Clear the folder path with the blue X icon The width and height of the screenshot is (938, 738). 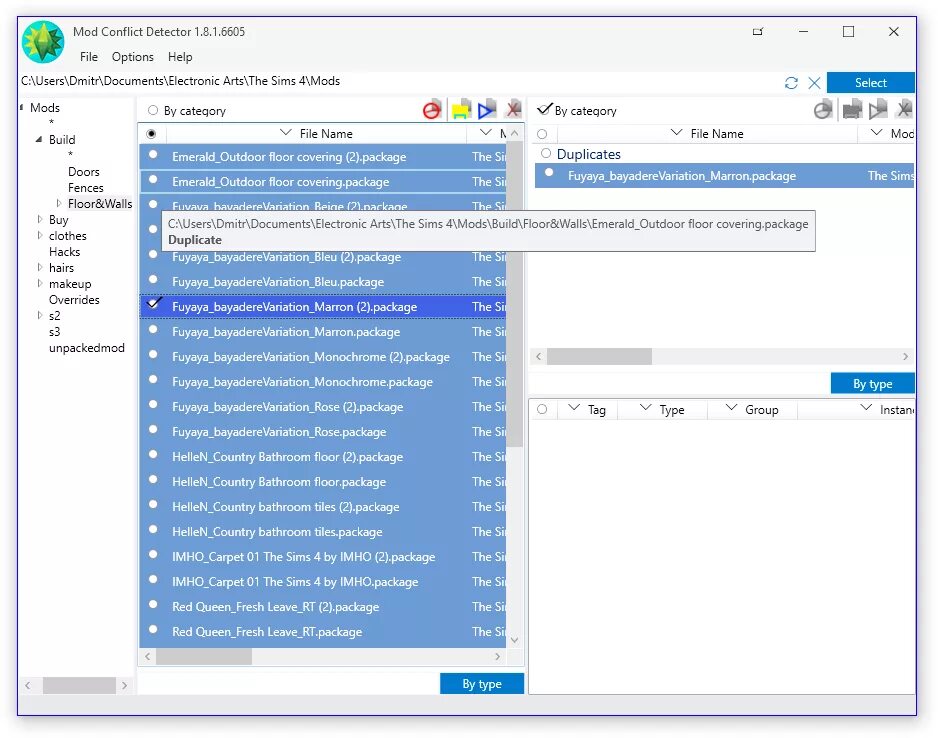point(814,83)
